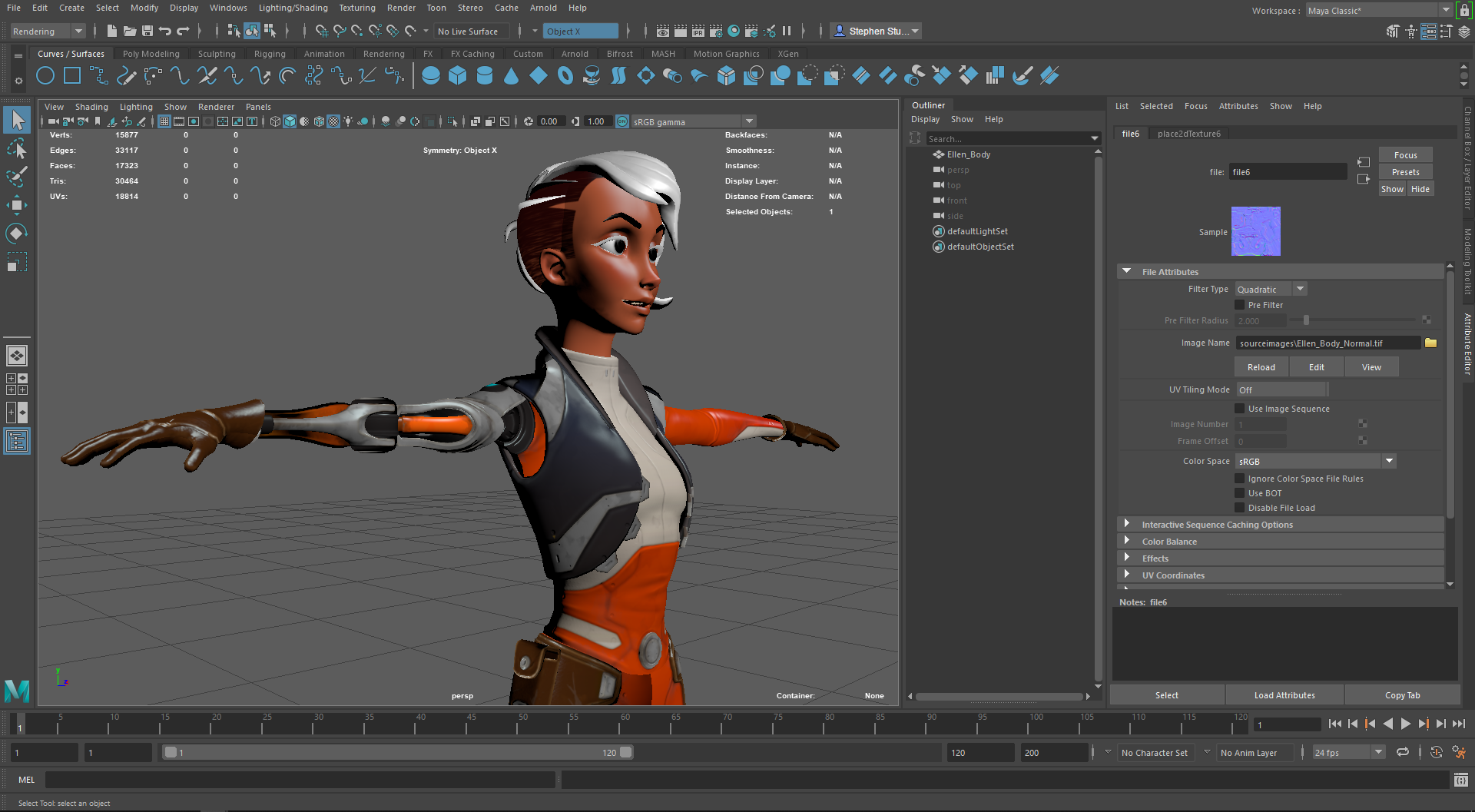Check Ignore Color Space File Rules
The image size is (1475, 812).
coord(1239,478)
